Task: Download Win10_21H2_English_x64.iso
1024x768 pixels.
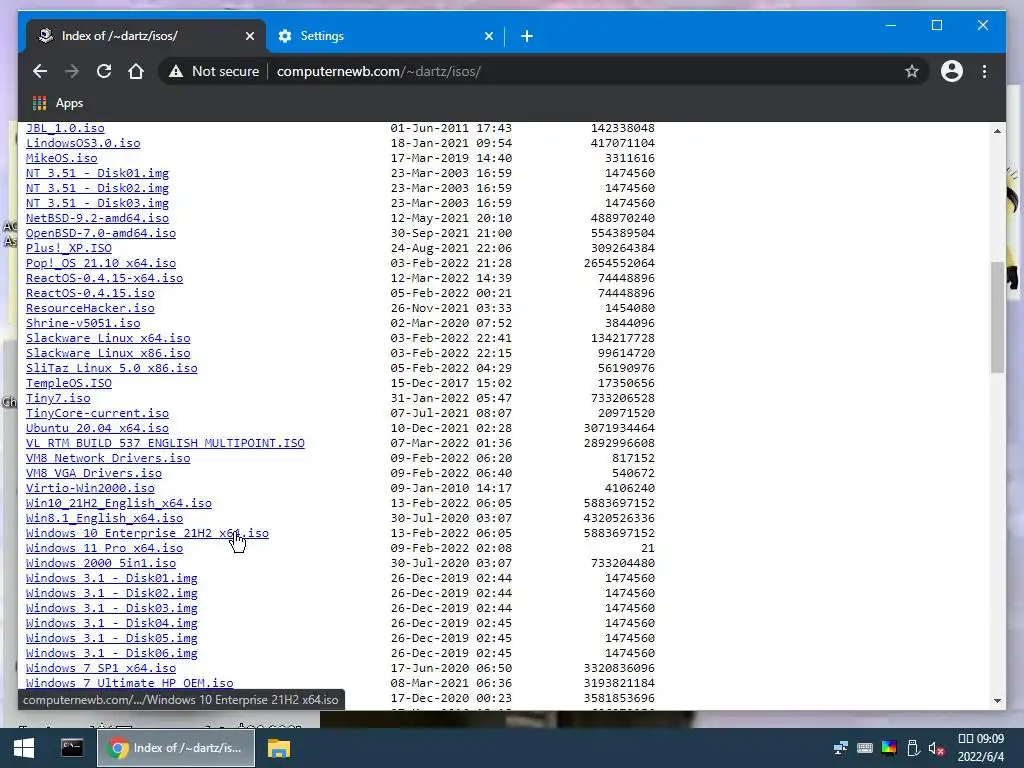Action: [119, 504]
